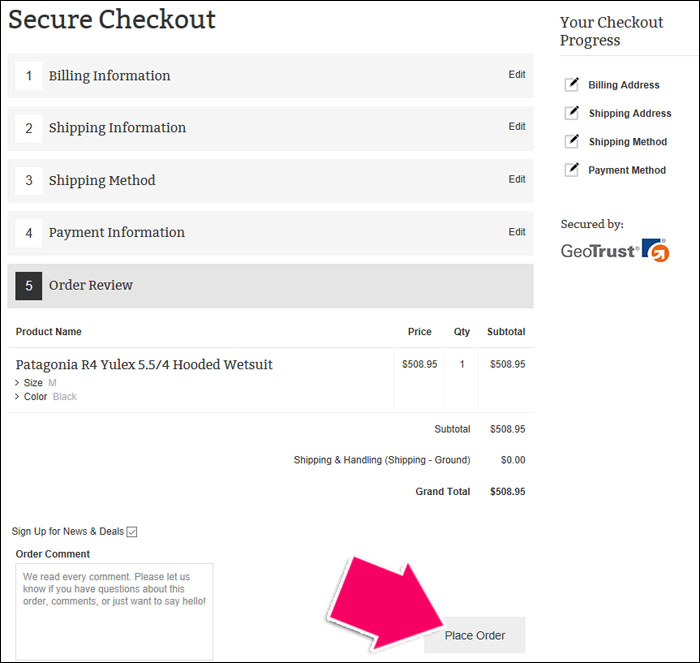Open the Payment Information step header

(271, 233)
